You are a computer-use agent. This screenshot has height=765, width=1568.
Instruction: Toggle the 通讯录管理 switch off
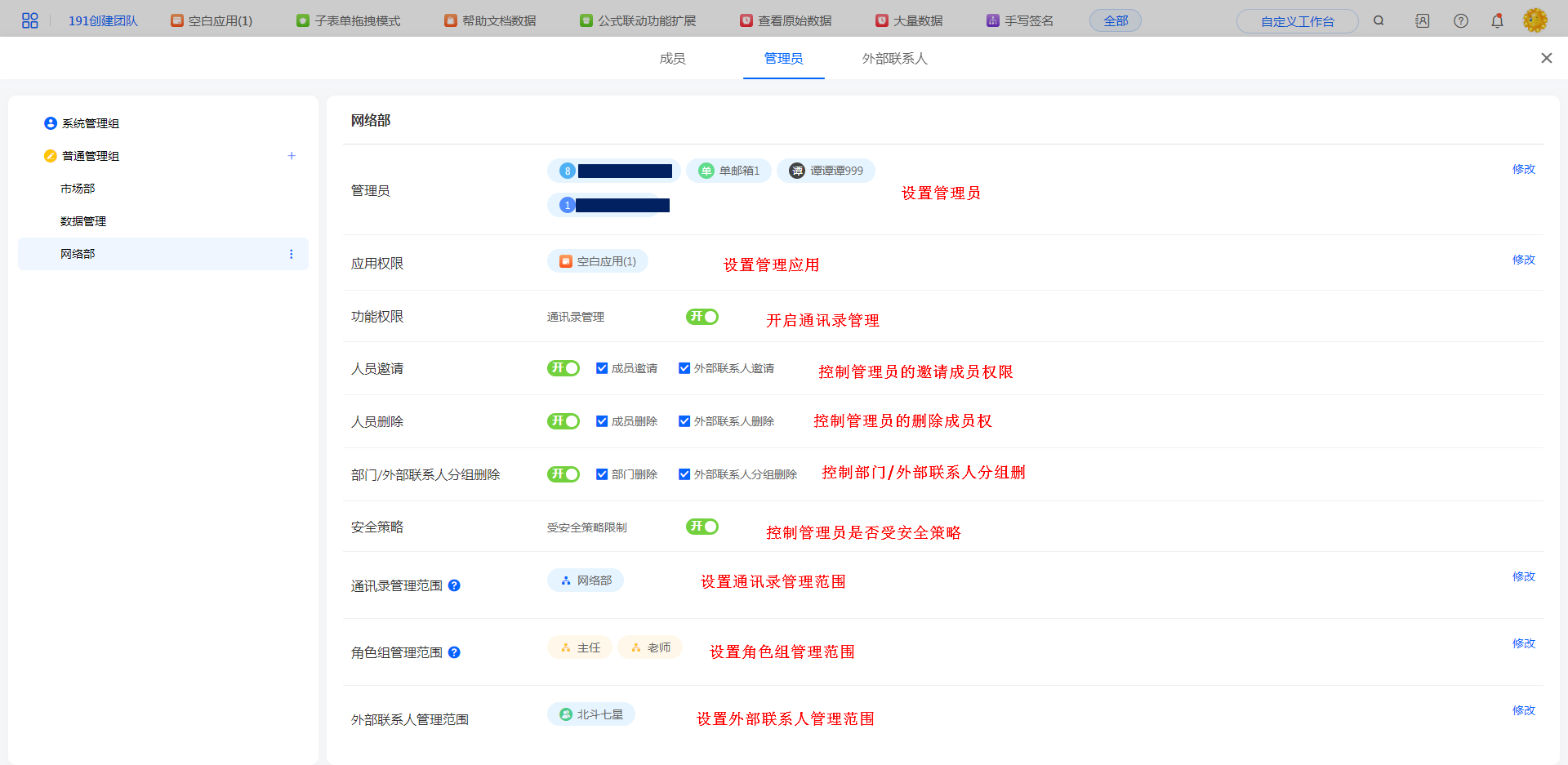702,317
